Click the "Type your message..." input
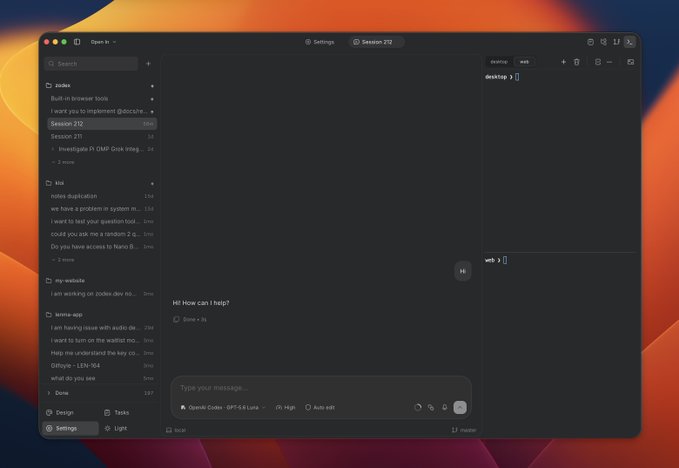 click(320, 387)
